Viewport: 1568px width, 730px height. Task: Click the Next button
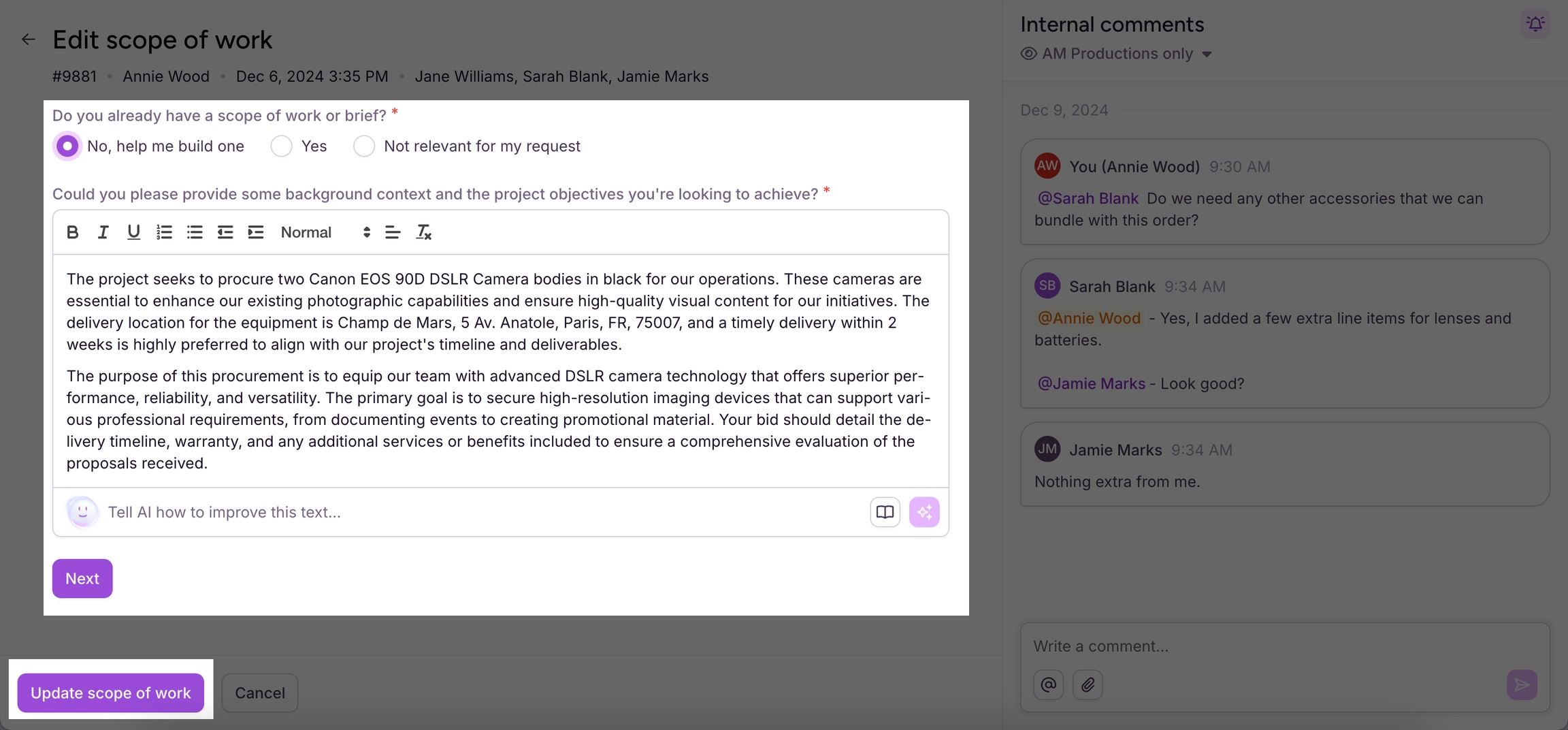click(x=82, y=578)
